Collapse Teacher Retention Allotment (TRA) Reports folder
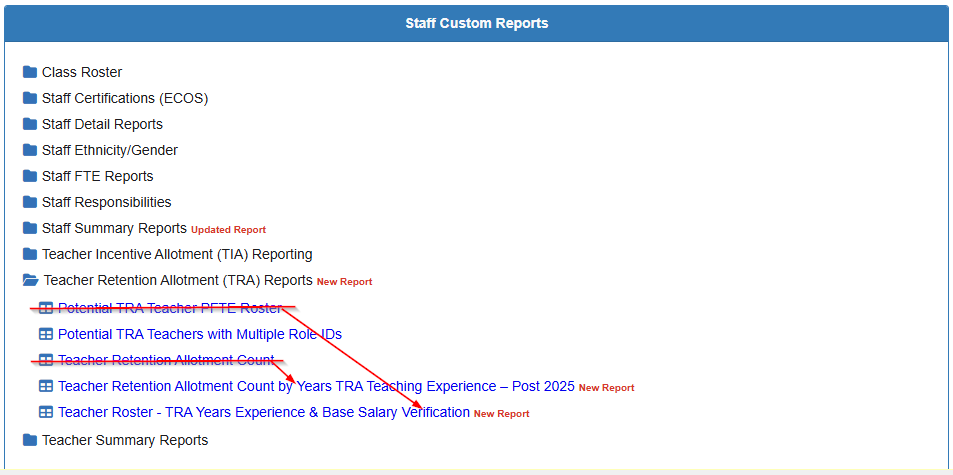The width and height of the screenshot is (953, 475). pyautogui.click(x=178, y=281)
